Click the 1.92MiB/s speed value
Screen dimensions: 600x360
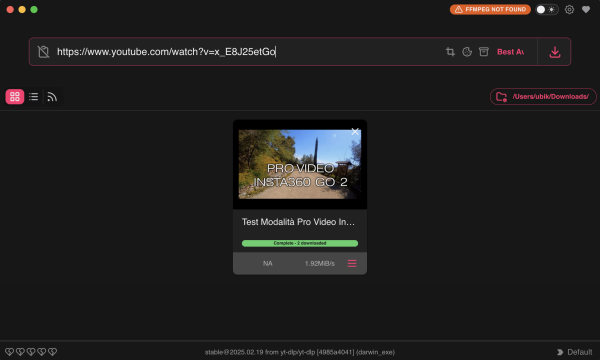tap(320, 263)
